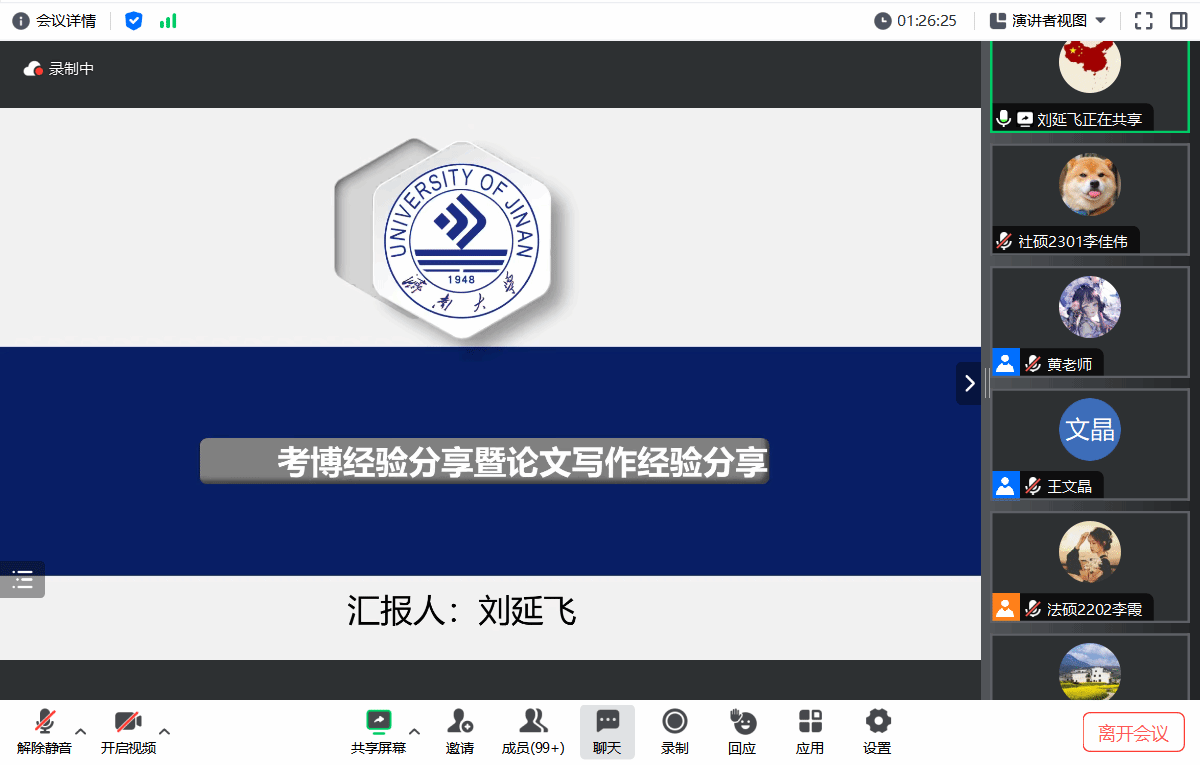Expand video options arrow beside 开启视频
This screenshot has width=1200, height=765.
(x=165, y=731)
